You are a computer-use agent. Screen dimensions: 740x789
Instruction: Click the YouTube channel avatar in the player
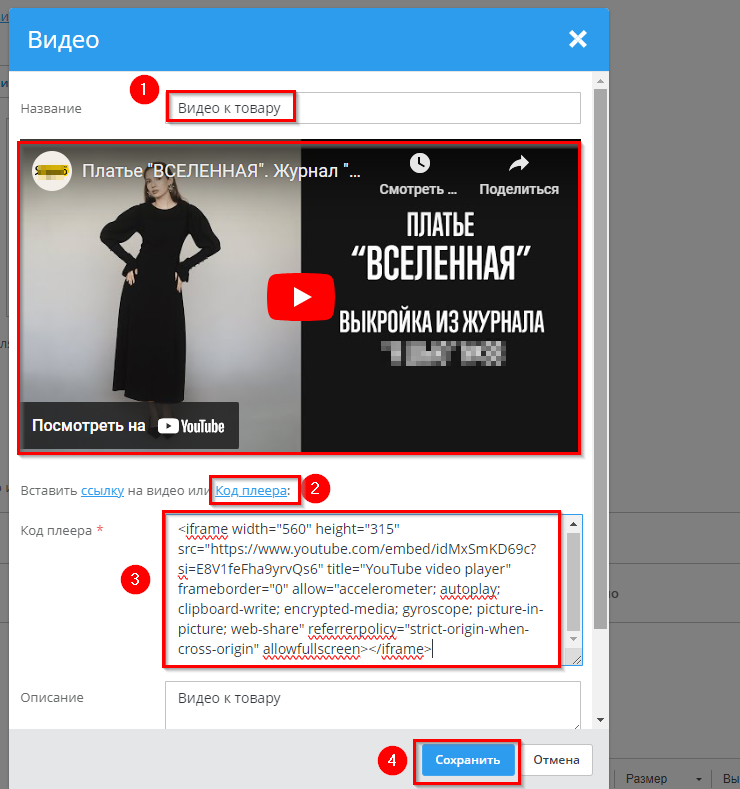point(52,171)
